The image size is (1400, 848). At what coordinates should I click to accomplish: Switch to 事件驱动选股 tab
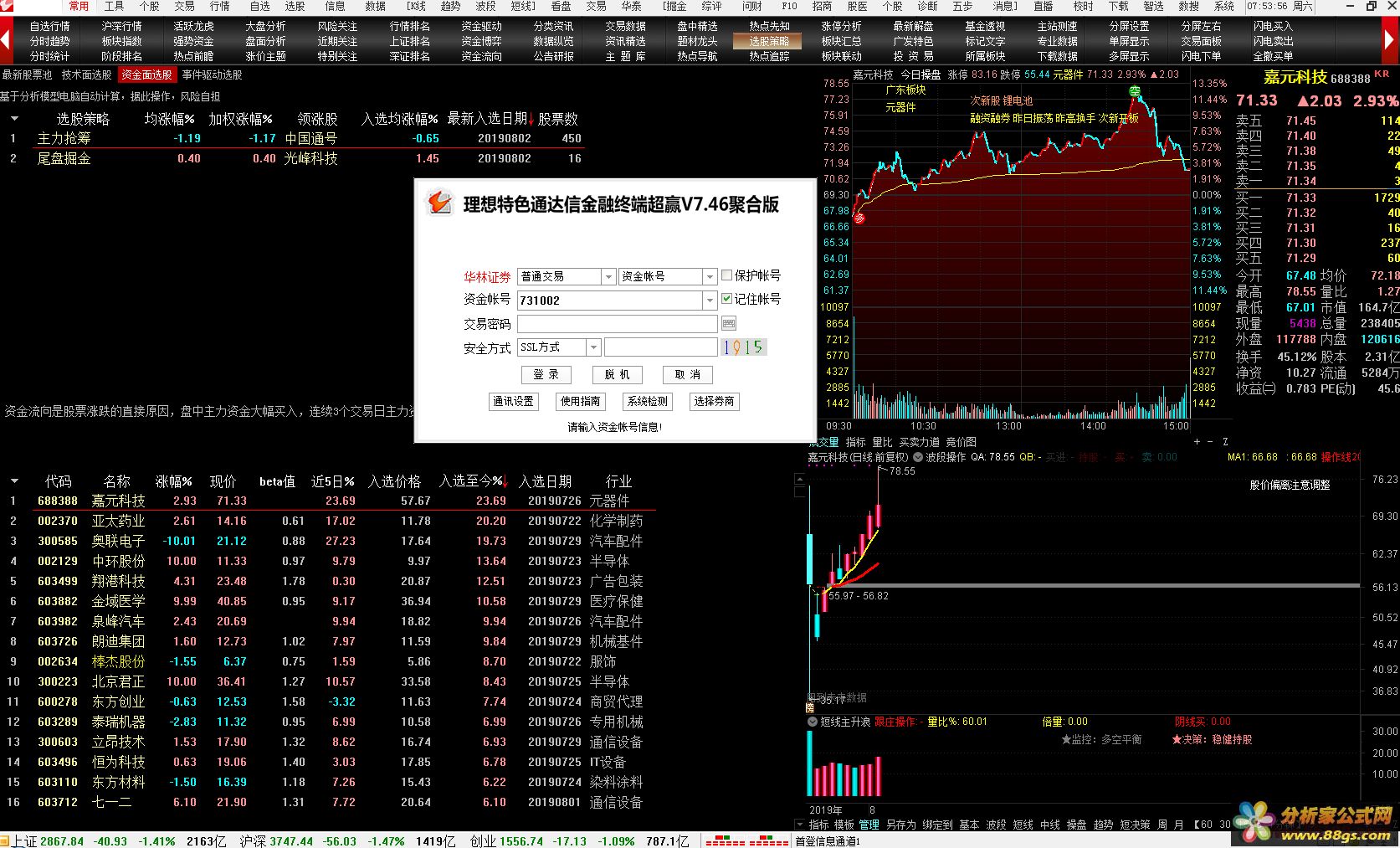click(213, 75)
